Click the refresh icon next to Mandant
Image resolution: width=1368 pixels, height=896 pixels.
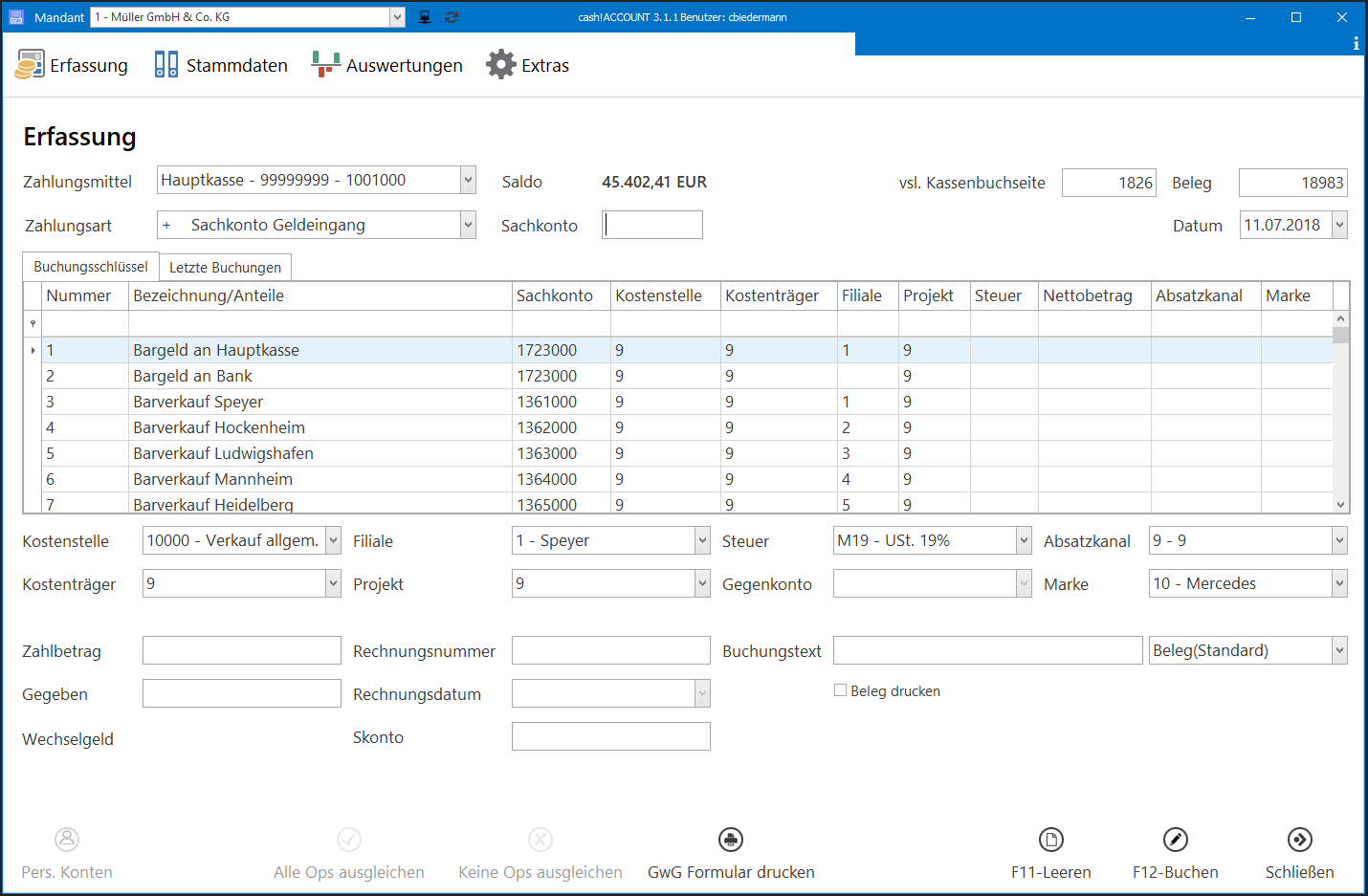[x=452, y=17]
